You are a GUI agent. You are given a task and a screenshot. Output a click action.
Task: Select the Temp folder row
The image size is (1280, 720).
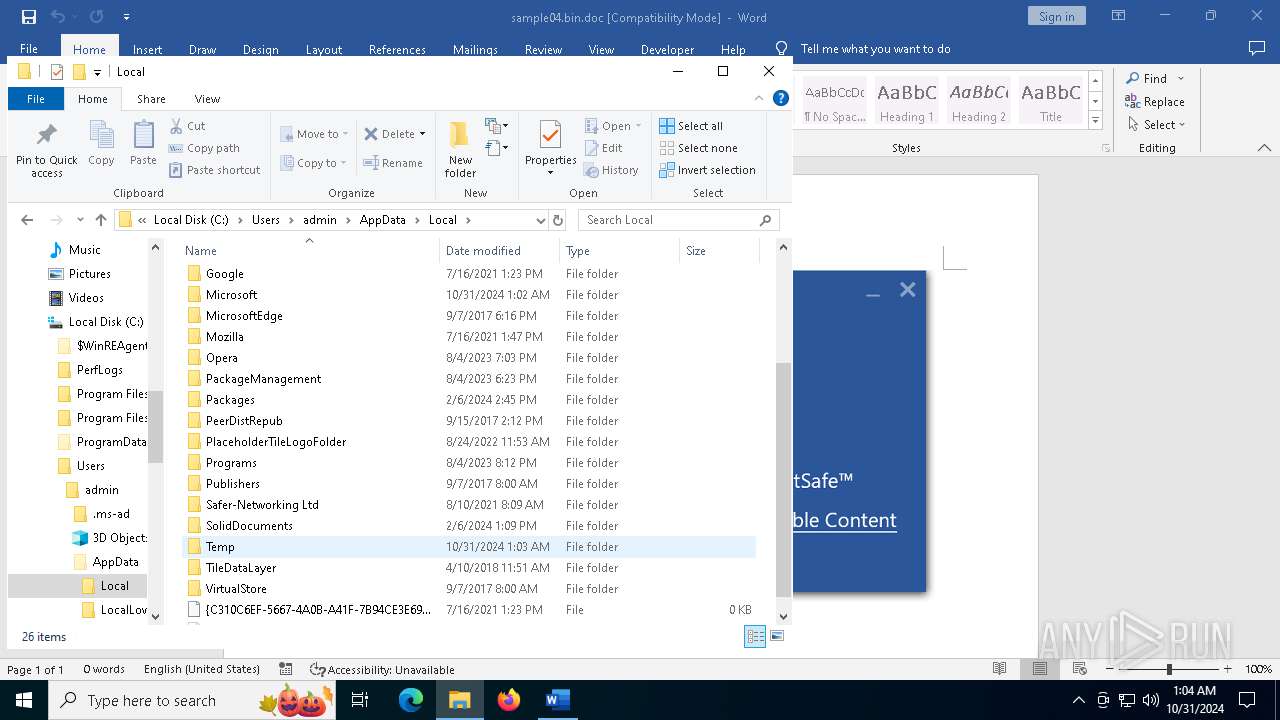coord(469,547)
